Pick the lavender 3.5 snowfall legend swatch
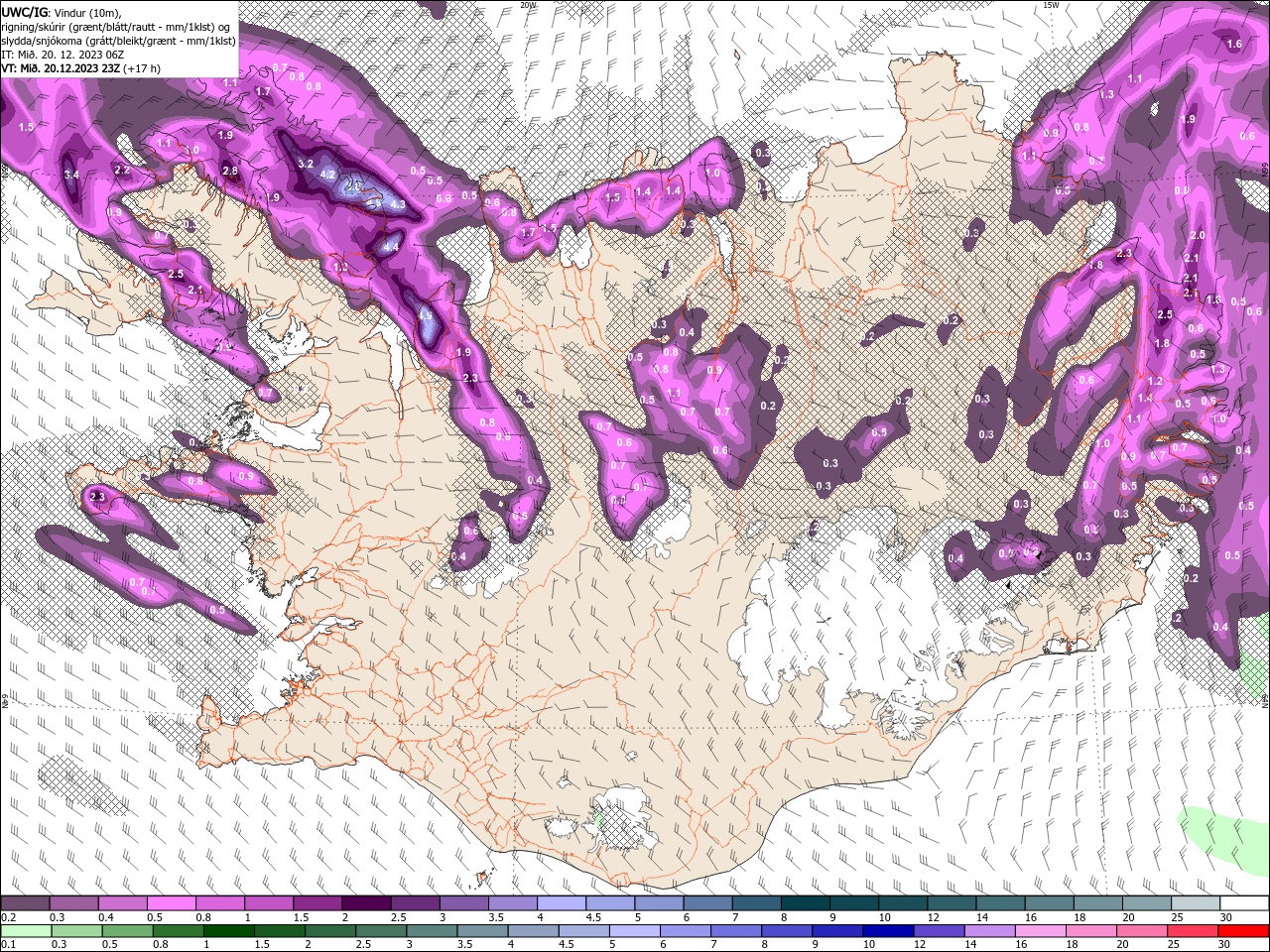Screen dimensions: 1270x952 pyautogui.click(x=513, y=903)
